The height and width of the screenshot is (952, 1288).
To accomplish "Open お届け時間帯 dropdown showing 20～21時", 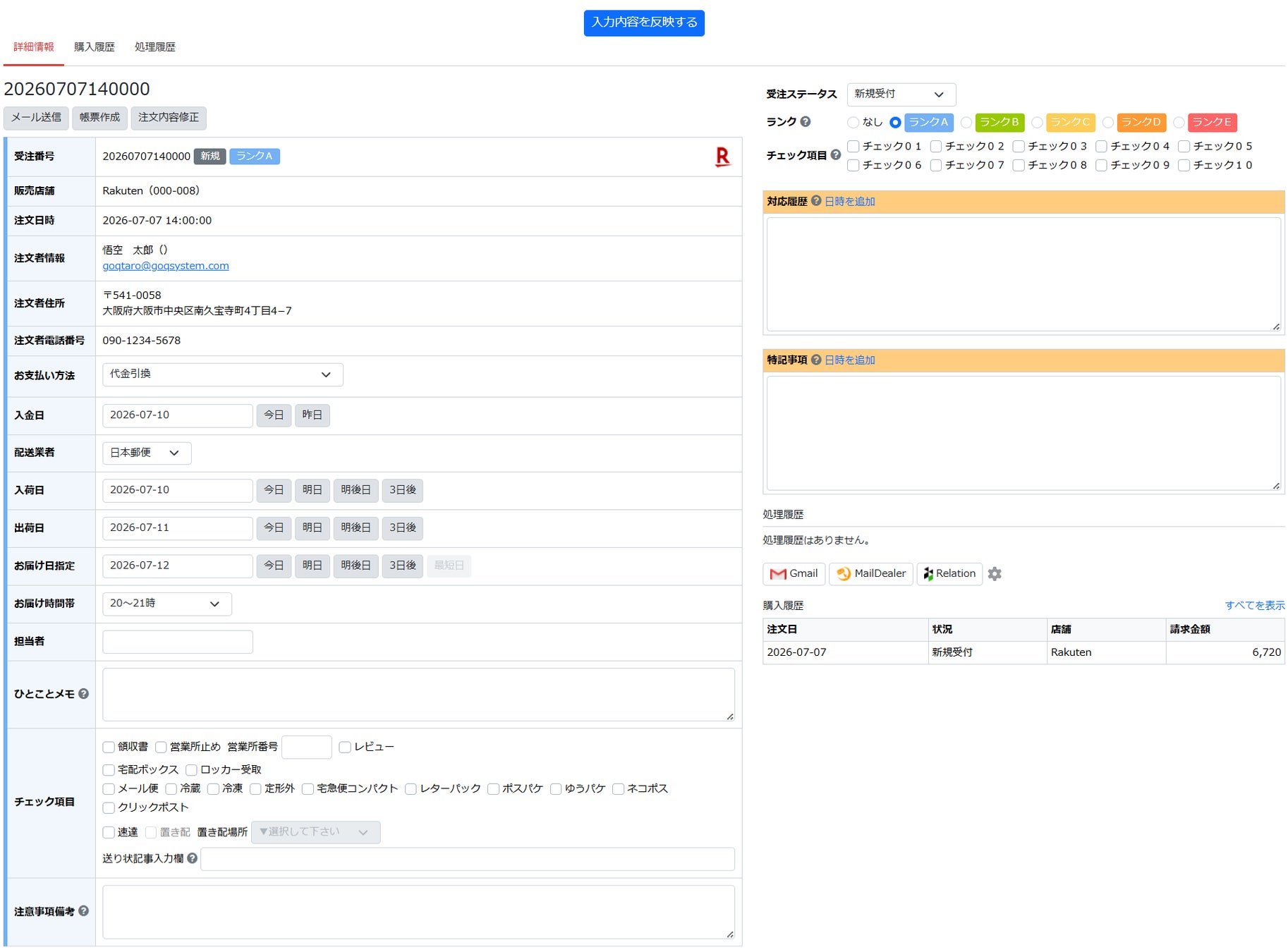I will (167, 604).
